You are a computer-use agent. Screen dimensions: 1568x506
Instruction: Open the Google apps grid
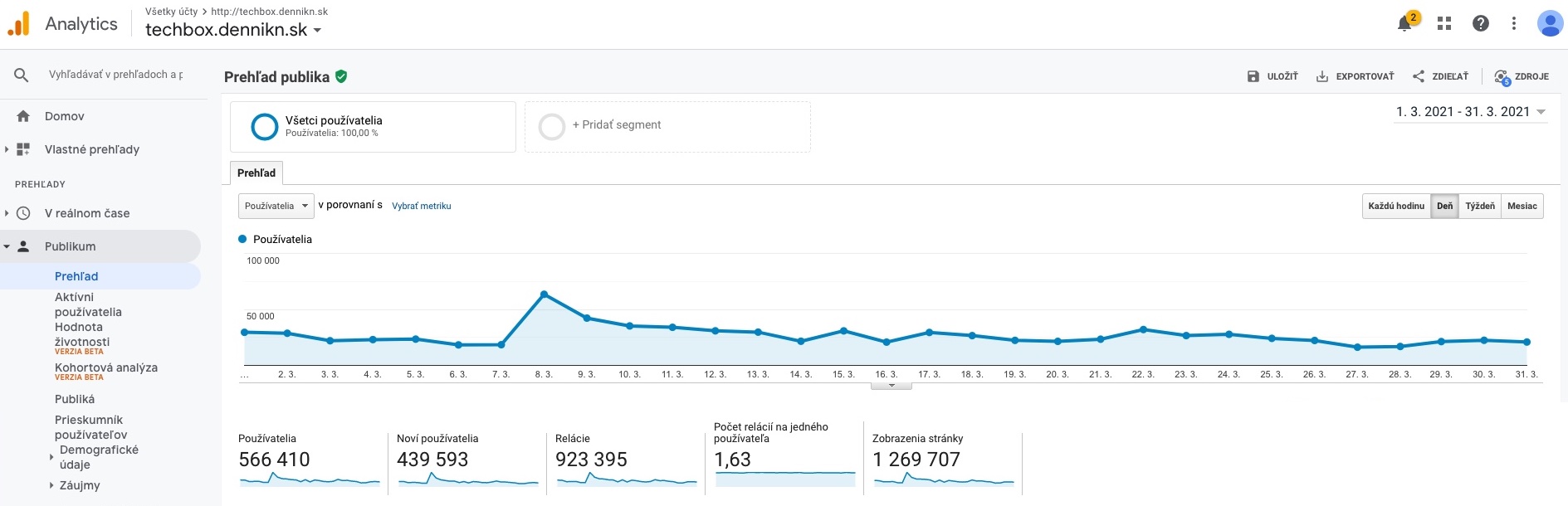pyautogui.click(x=1444, y=23)
